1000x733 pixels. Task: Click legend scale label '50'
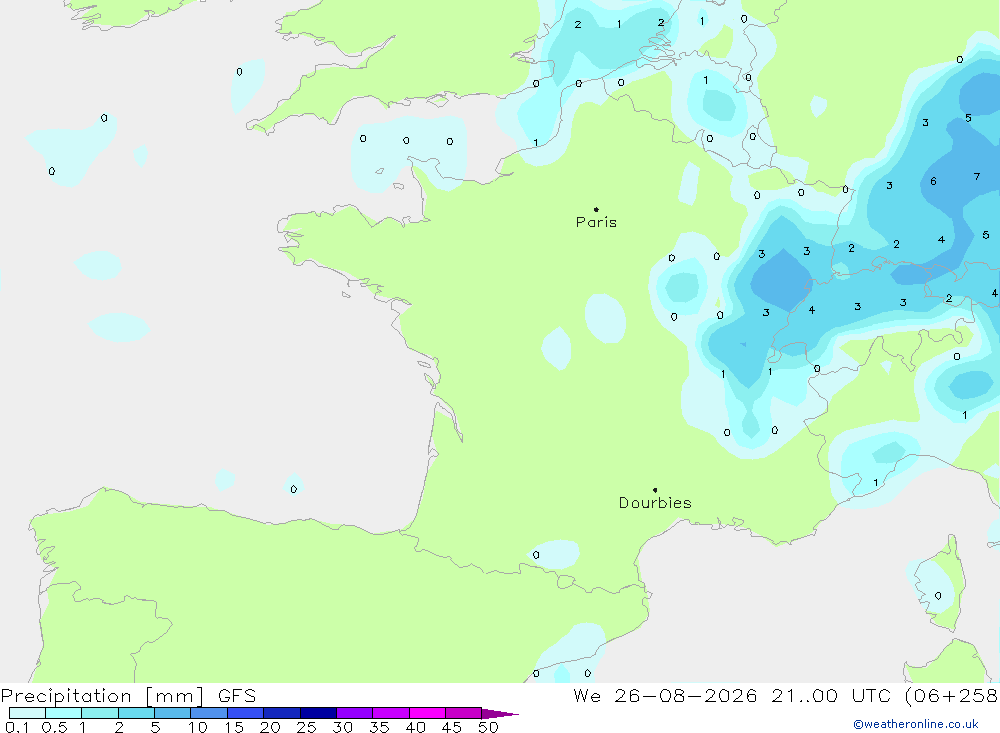[x=488, y=727]
